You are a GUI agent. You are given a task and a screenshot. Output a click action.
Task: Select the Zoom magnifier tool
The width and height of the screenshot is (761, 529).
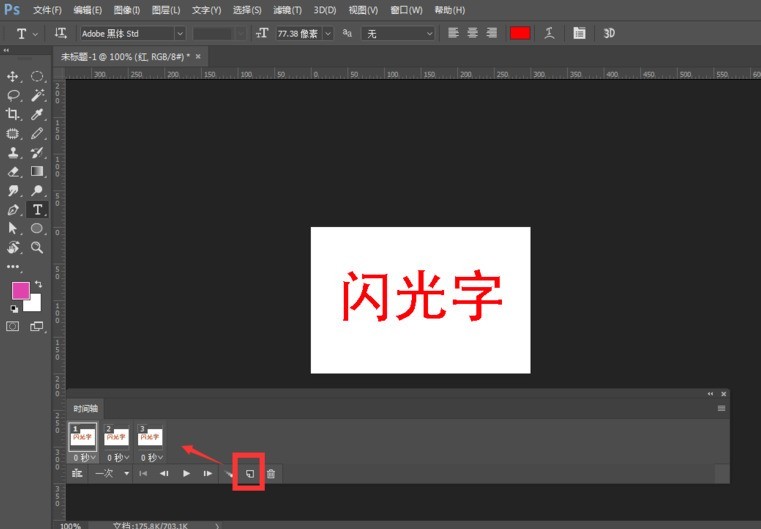(37, 248)
